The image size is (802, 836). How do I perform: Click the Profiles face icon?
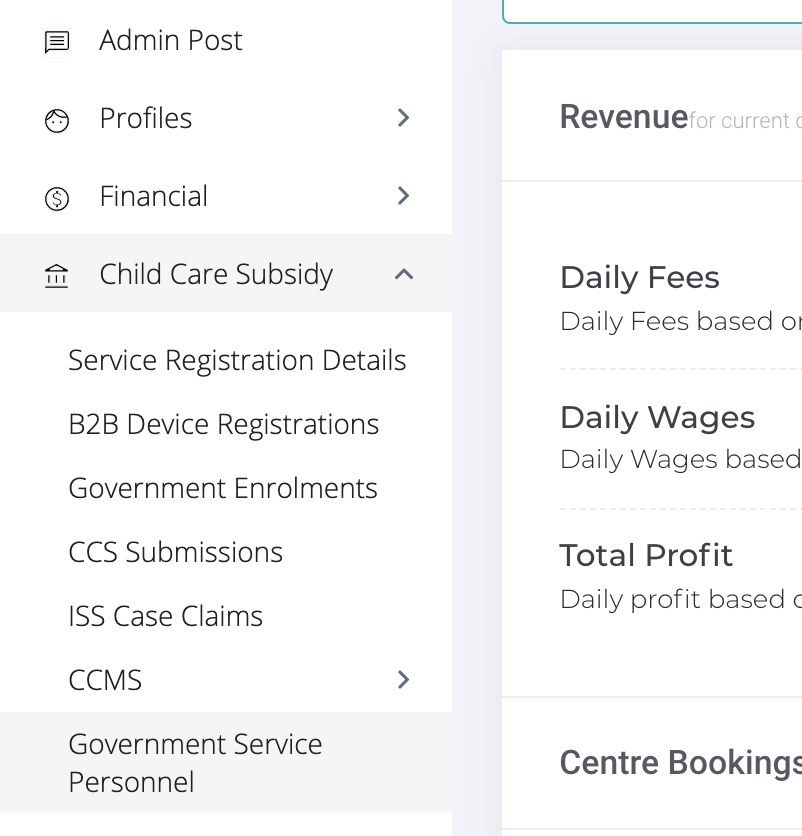coord(57,120)
